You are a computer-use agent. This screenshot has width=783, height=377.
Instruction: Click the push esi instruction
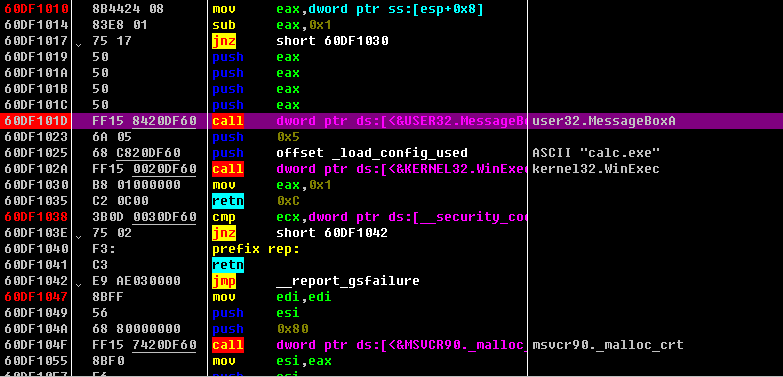coord(256,313)
